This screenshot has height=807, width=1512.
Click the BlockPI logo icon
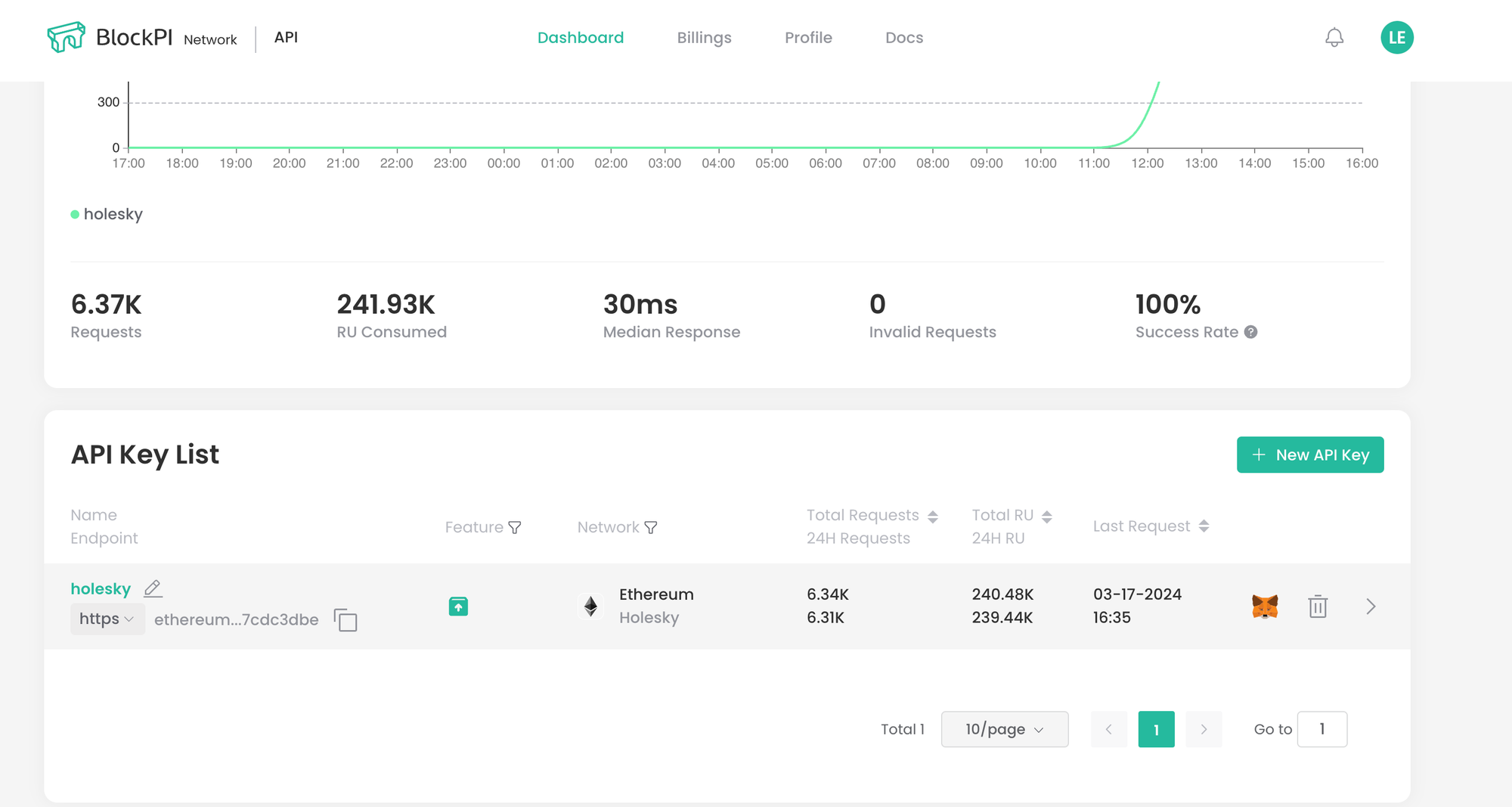pos(66,37)
